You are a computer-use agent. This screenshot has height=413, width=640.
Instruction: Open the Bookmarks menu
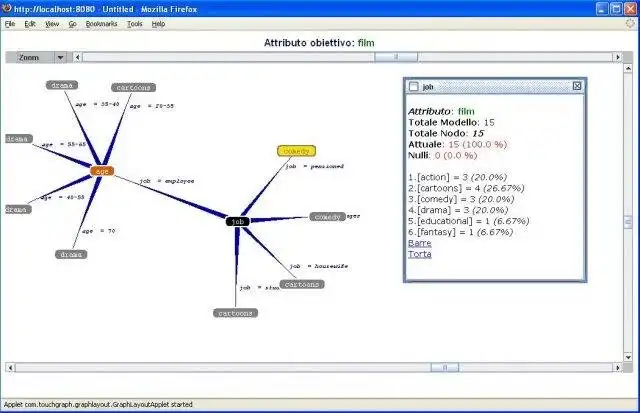(x=101, y=24)
